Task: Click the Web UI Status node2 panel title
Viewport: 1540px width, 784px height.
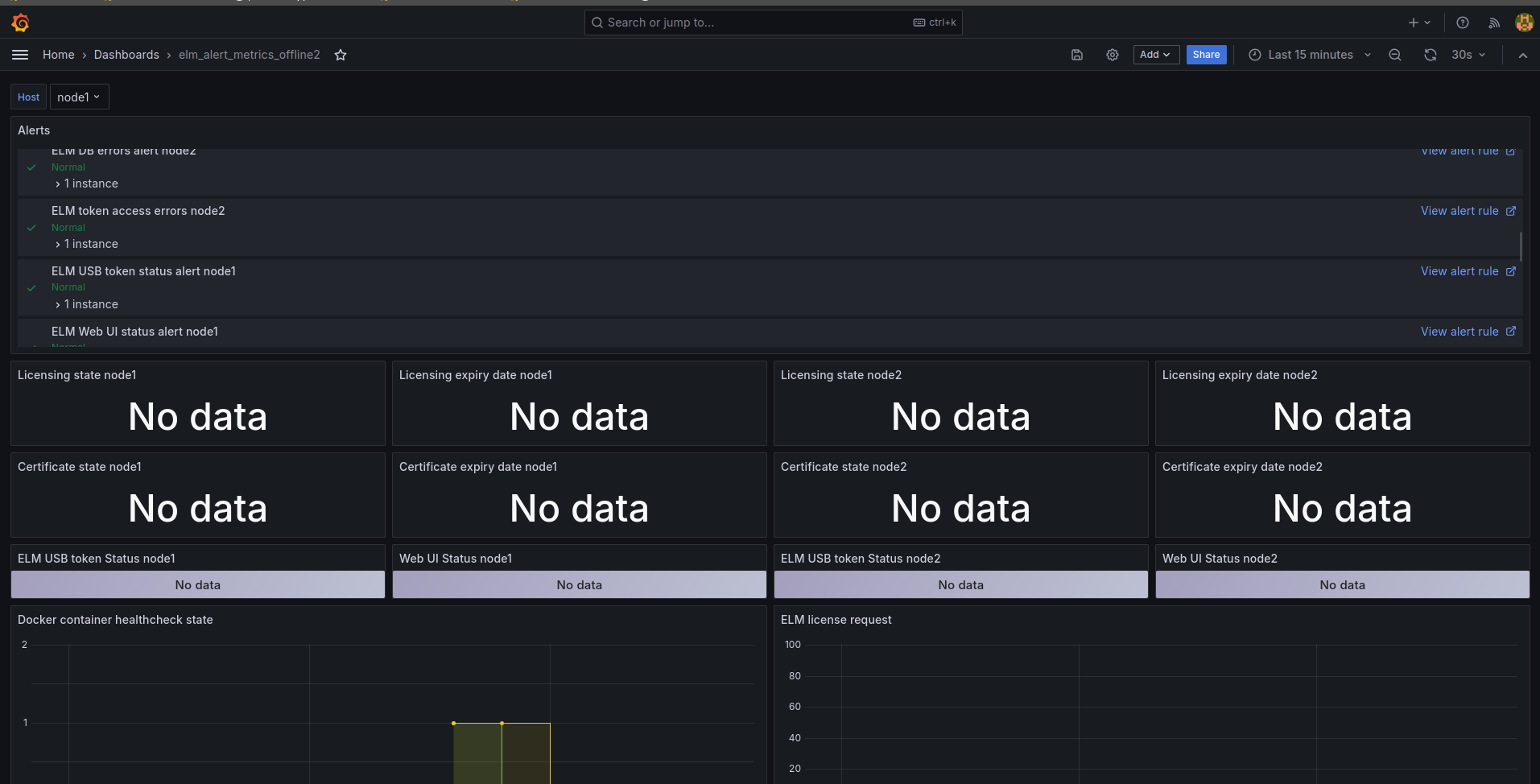Action: point(1220,559)
